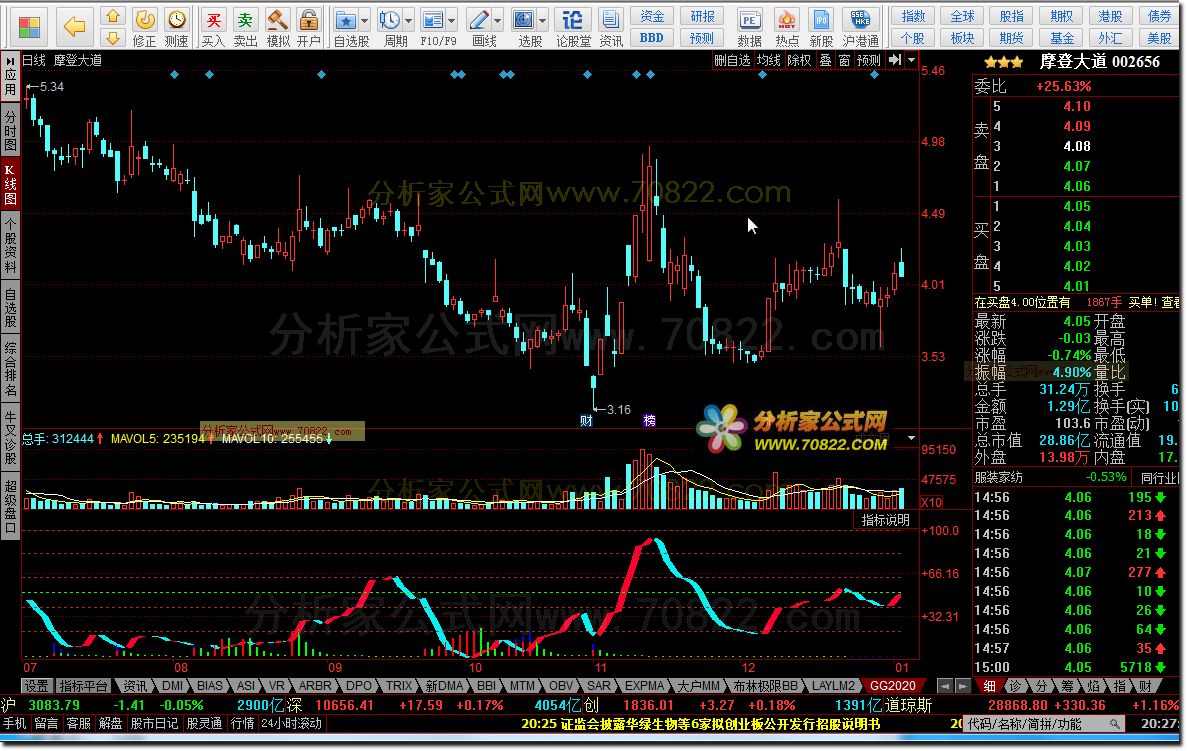
Task: Click the BBD button
Action: pos(652,38)
